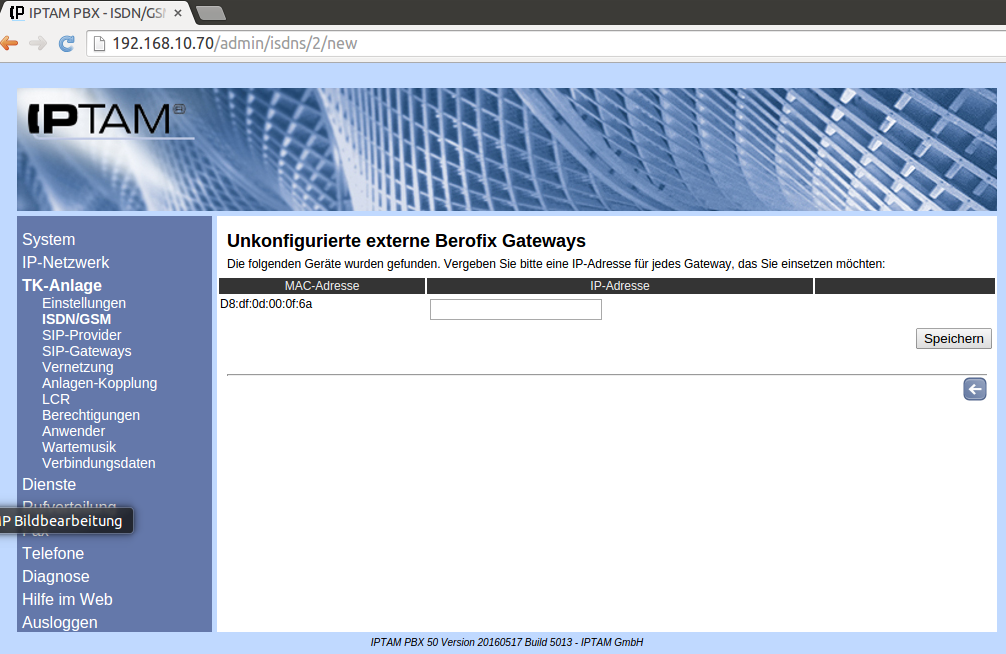Screen dimensions: 1006x654
Task: Open SIP-Gateways settings link
Action: (87, 351)
